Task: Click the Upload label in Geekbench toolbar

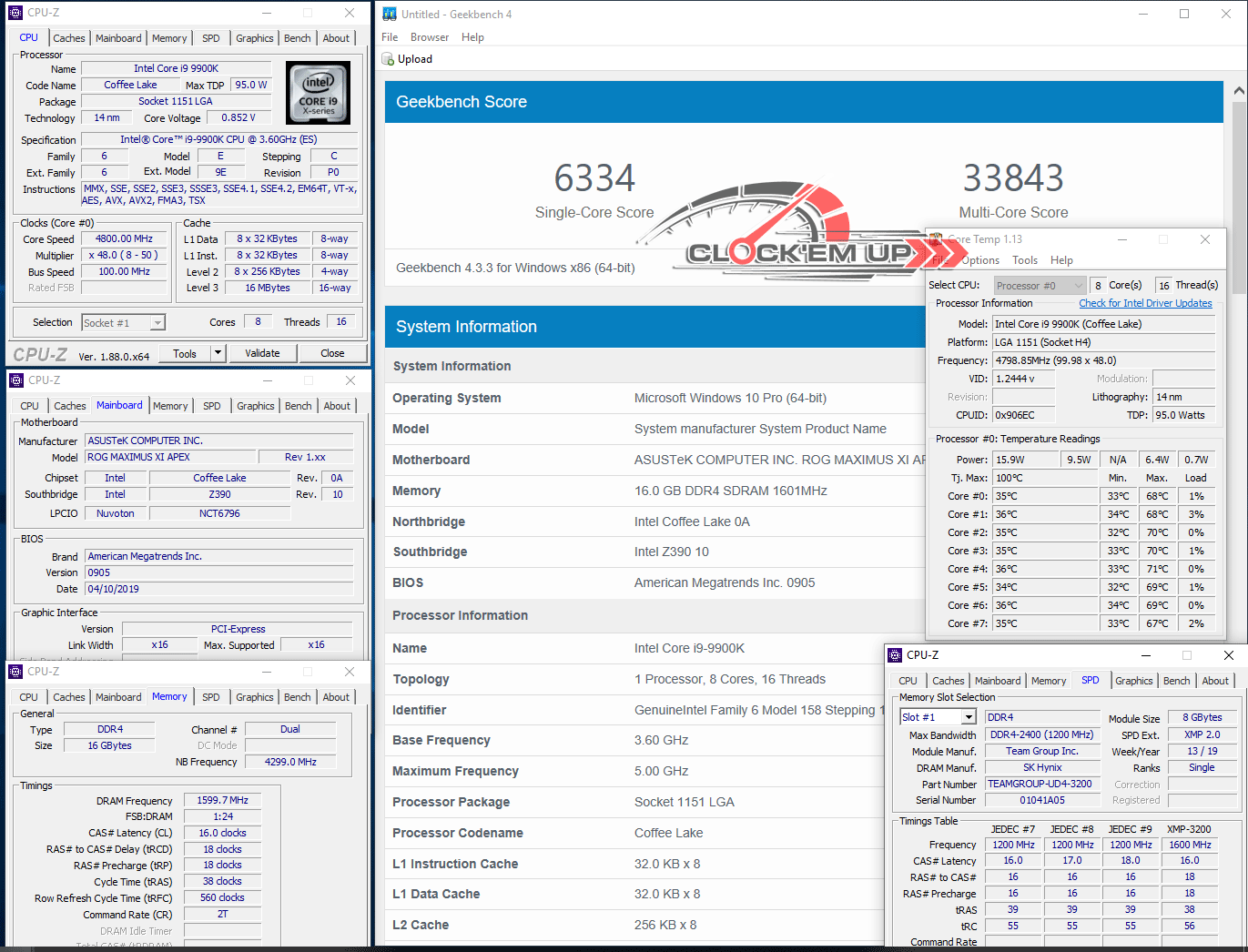Action: point(415,59)
